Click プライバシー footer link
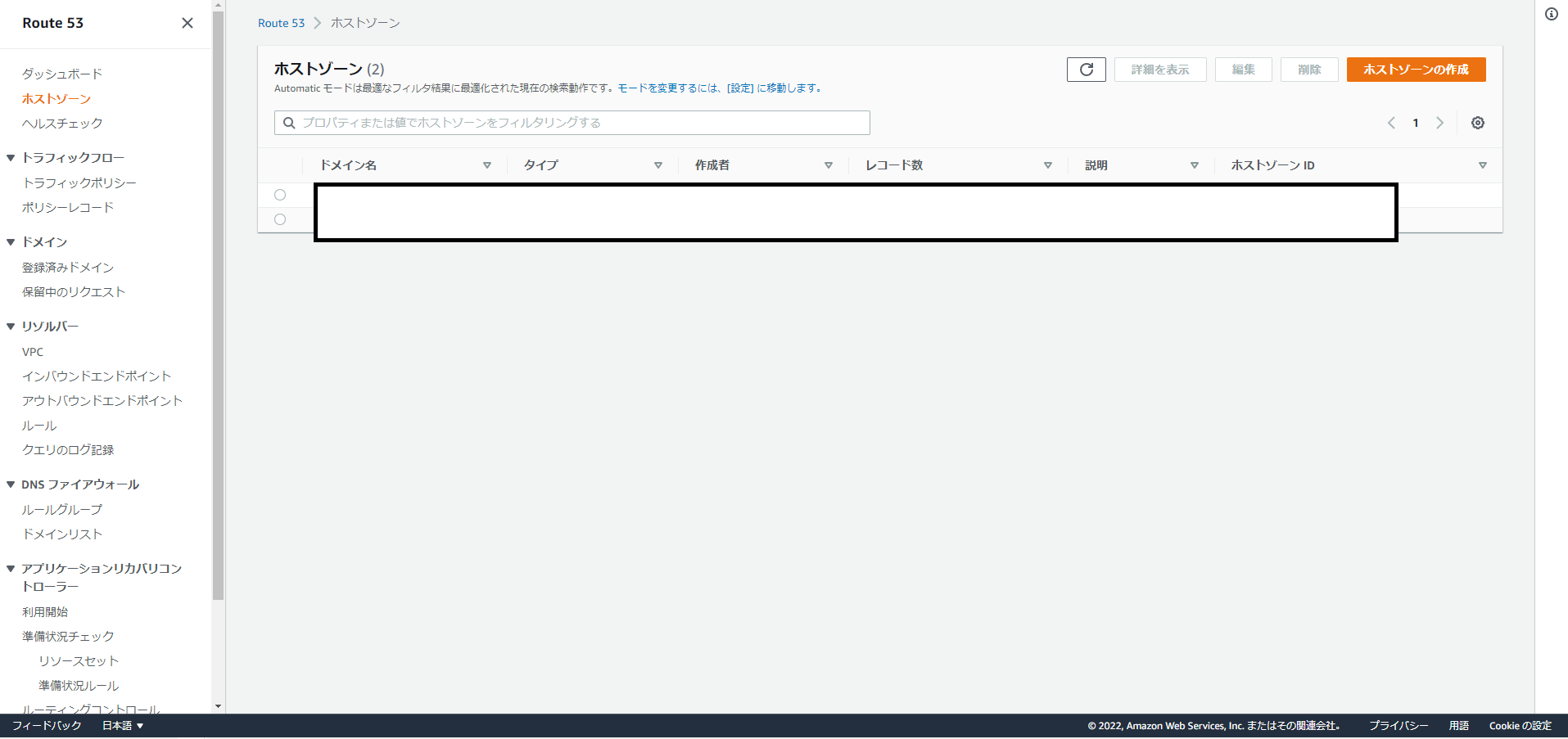Viewport: 1568px width, 739px height. (x=1399, y=726)
